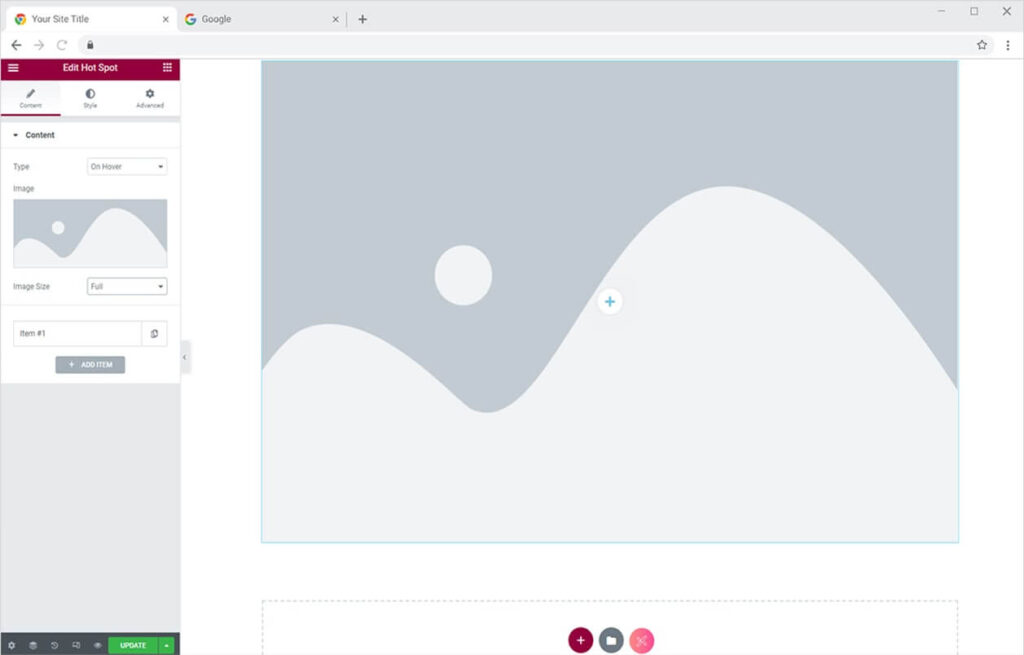Toggle preview changes eye icon
This screenshot has height=655, width=1024.
97,645
